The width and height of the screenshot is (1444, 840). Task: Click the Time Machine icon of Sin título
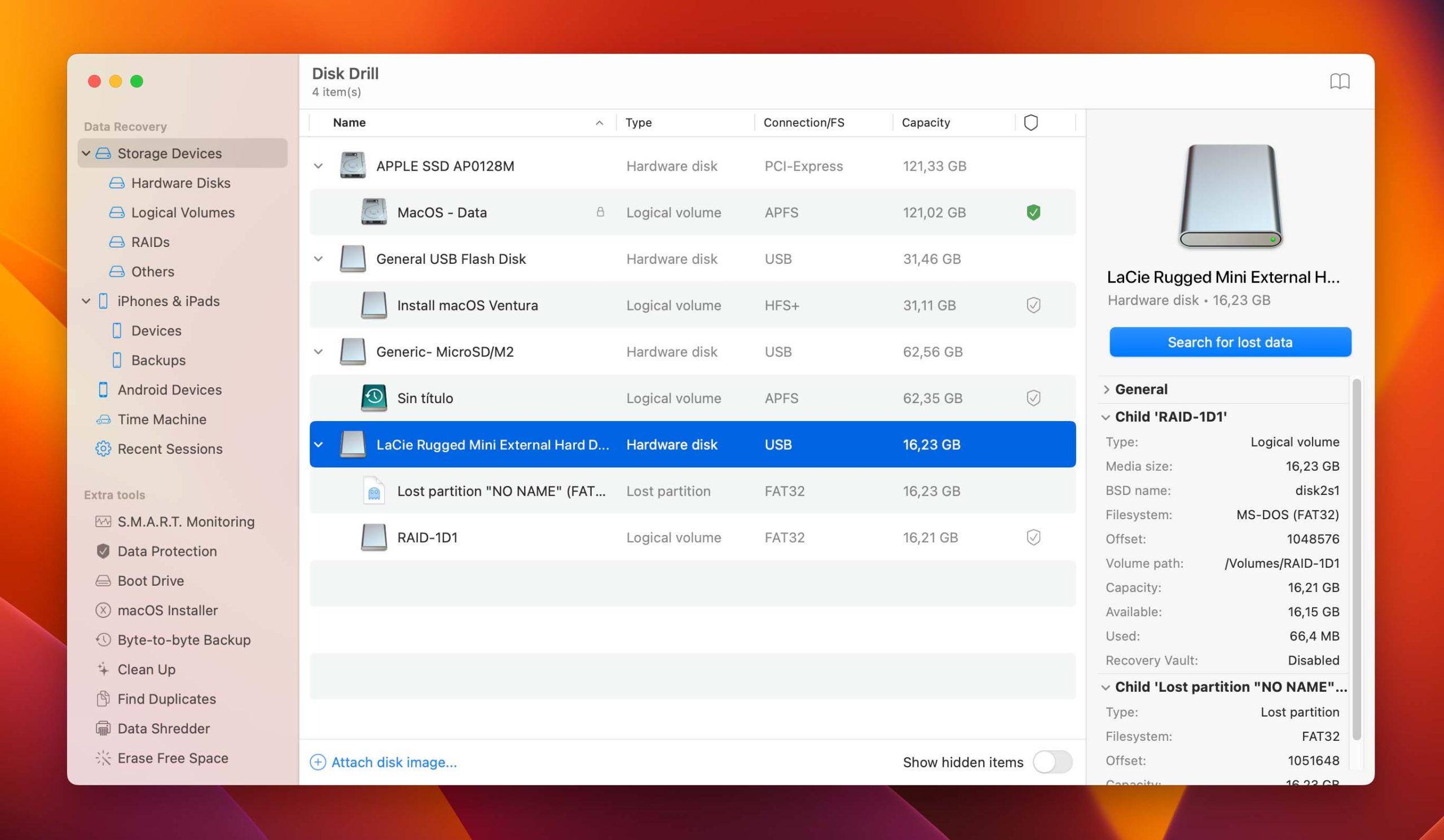373,398
